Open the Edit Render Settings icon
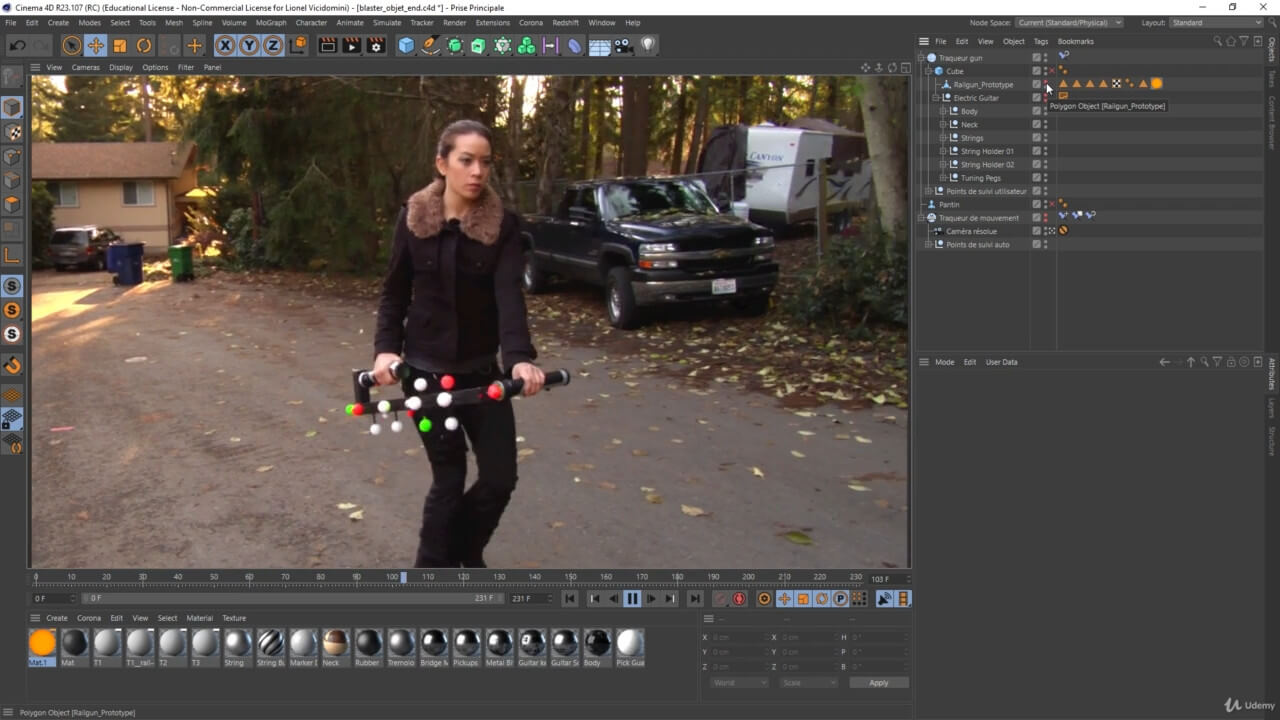Viewport: 1280px width, 720px height. point(376,45)
